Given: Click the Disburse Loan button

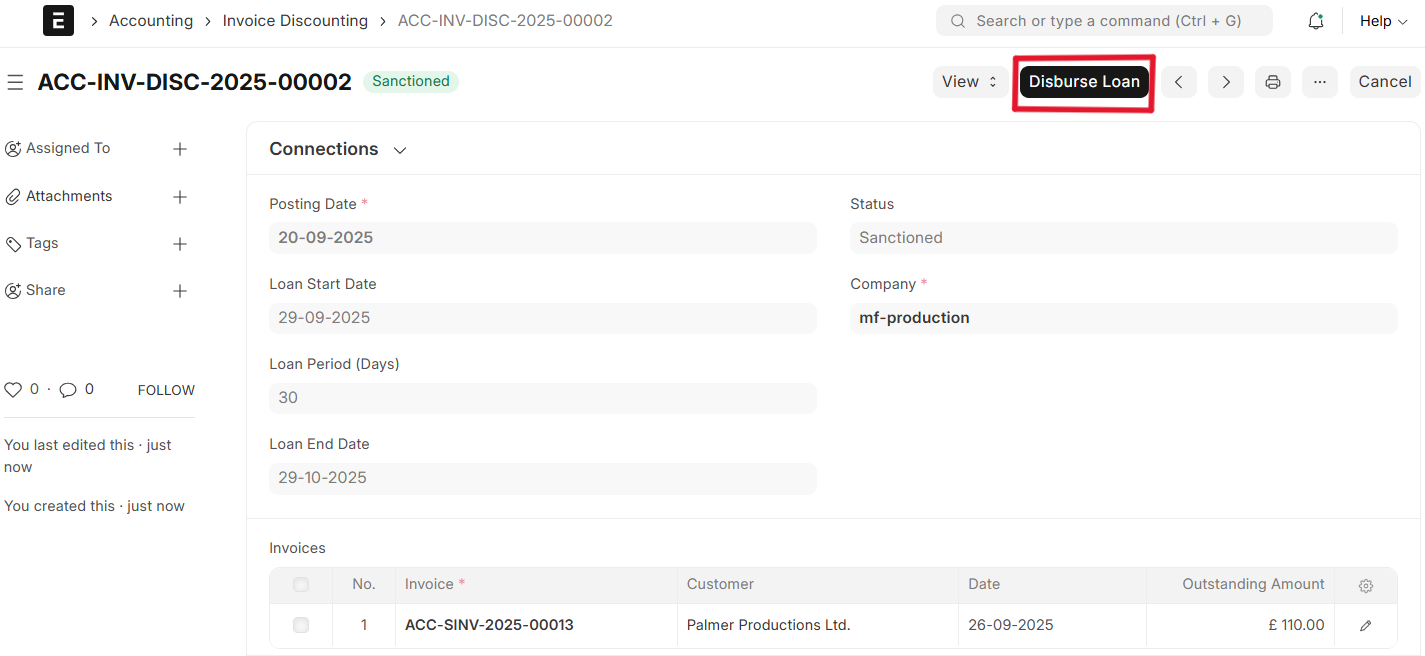Looking at the screenshot, I should point(1084,81).
